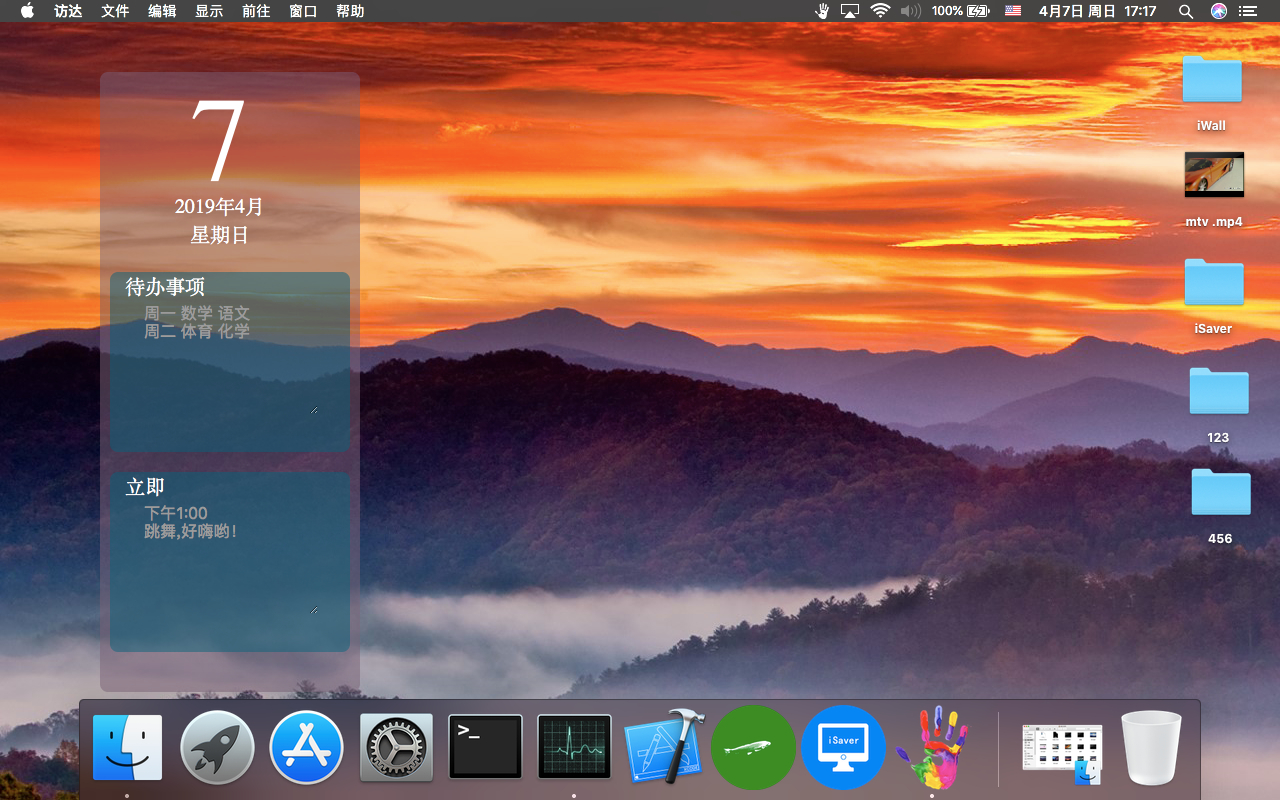Open the AirPlay display menu
The height and width of the screenshot is (800, 1280).
click(x=850, y=11)
